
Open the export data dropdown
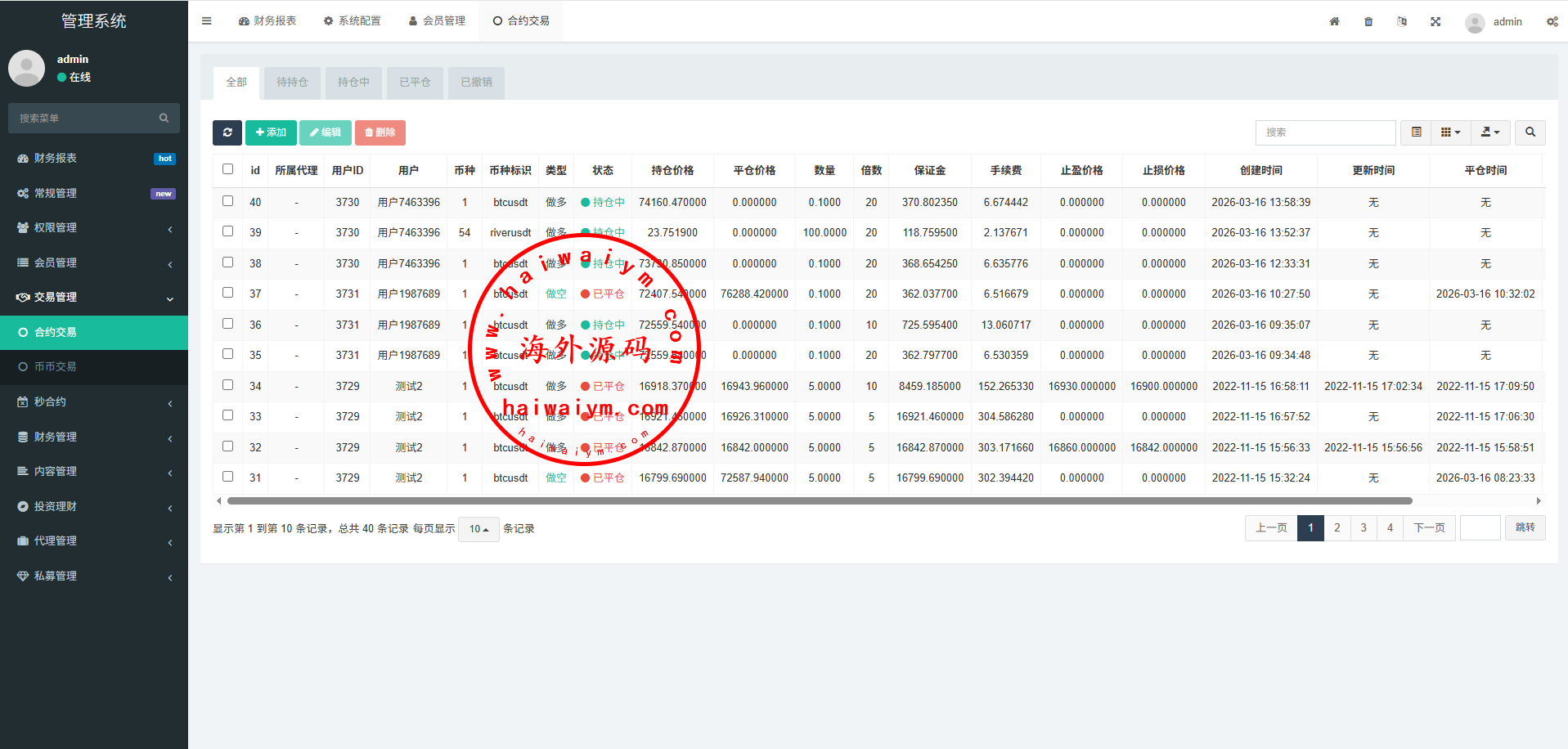[x=1490, y=132]
